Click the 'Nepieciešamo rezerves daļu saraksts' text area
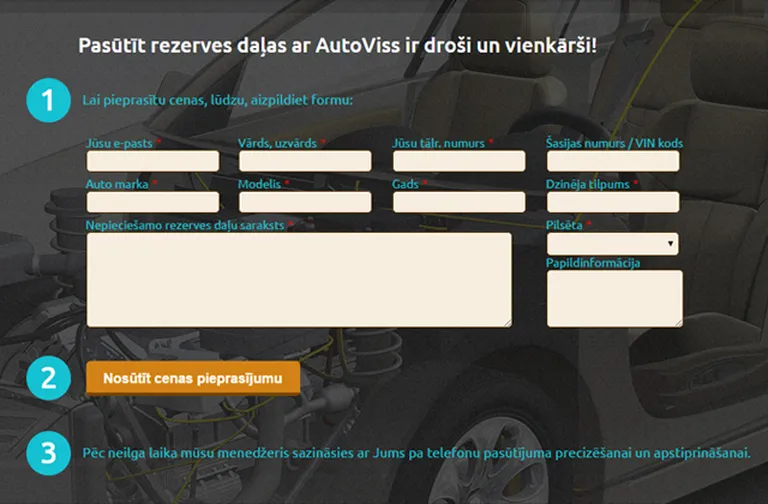The width and height of the screenshot is (768, 504). click(299, 280)
